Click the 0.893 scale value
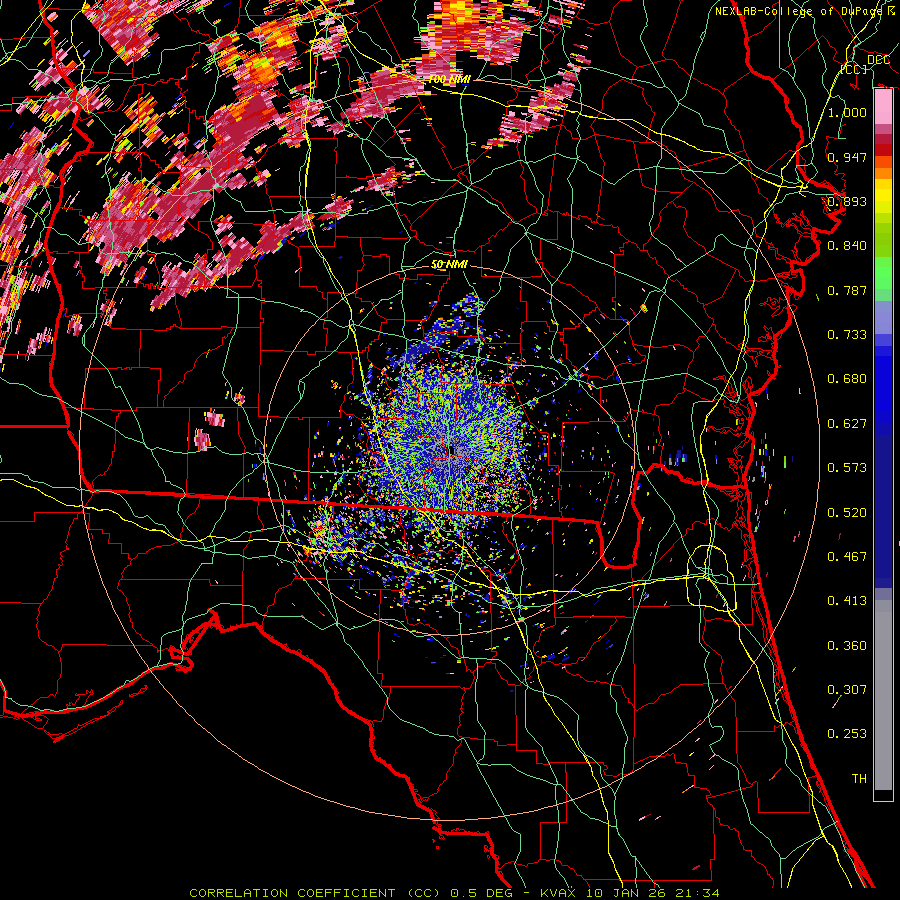Image resolution: width=900 pixels, height=900 pixels. (847, 201)
